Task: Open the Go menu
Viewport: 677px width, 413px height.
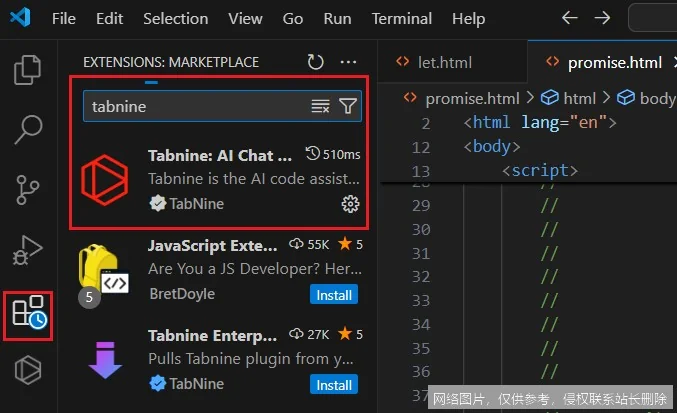Action: (x=293, y=19)
